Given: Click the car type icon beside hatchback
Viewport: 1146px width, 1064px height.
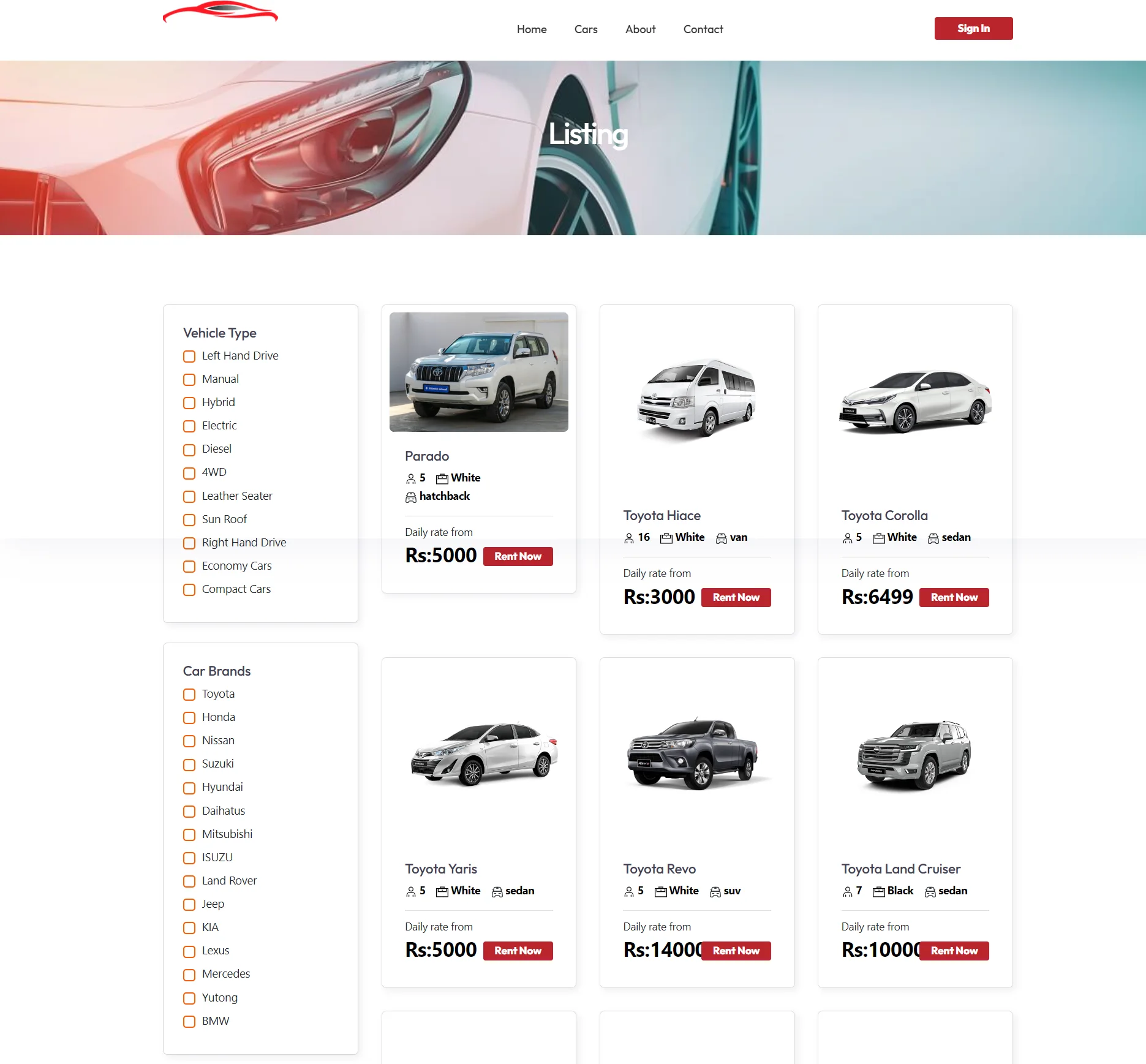Looking at the screenshot, I should (x=410, y=497).
